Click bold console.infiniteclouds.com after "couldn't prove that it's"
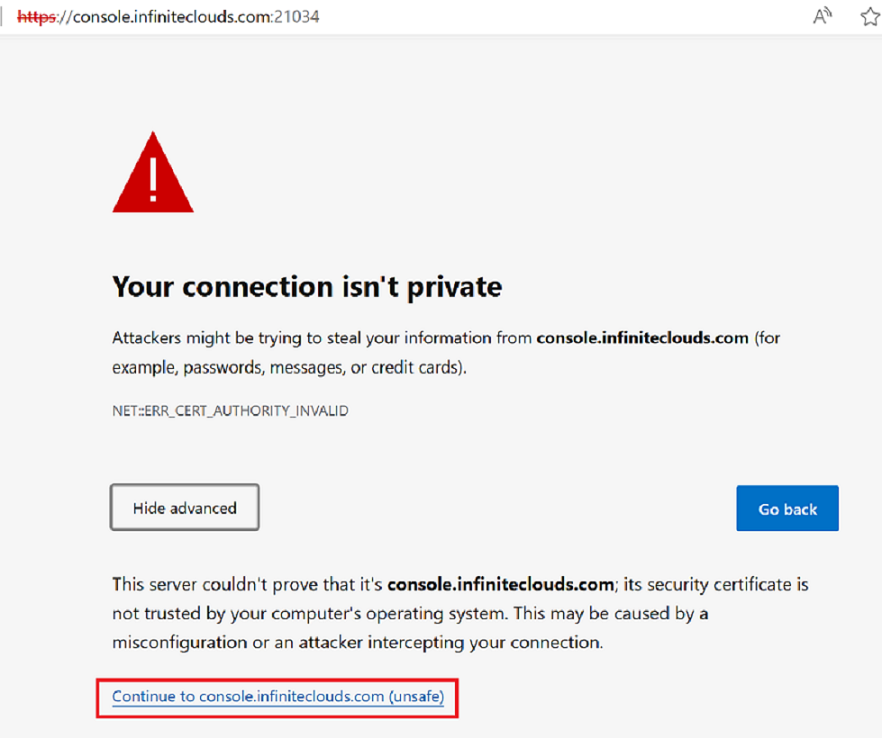This screenshot has width=882, height=738. [498, 583]
